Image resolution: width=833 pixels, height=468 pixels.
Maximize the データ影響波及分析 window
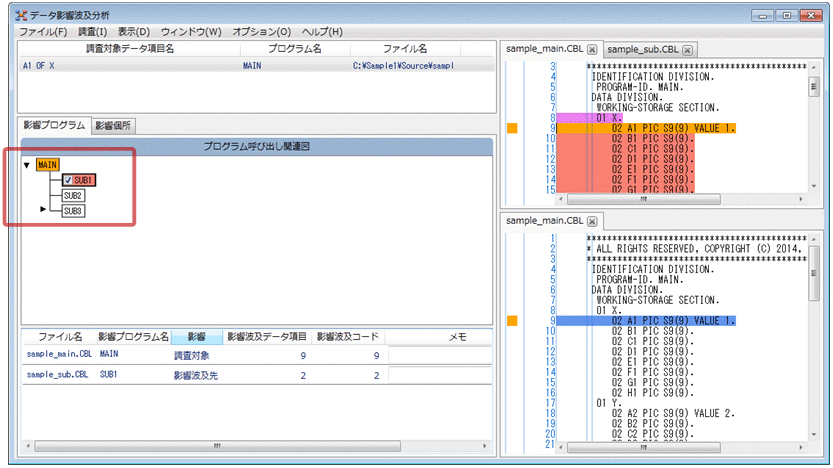(786, 16)
